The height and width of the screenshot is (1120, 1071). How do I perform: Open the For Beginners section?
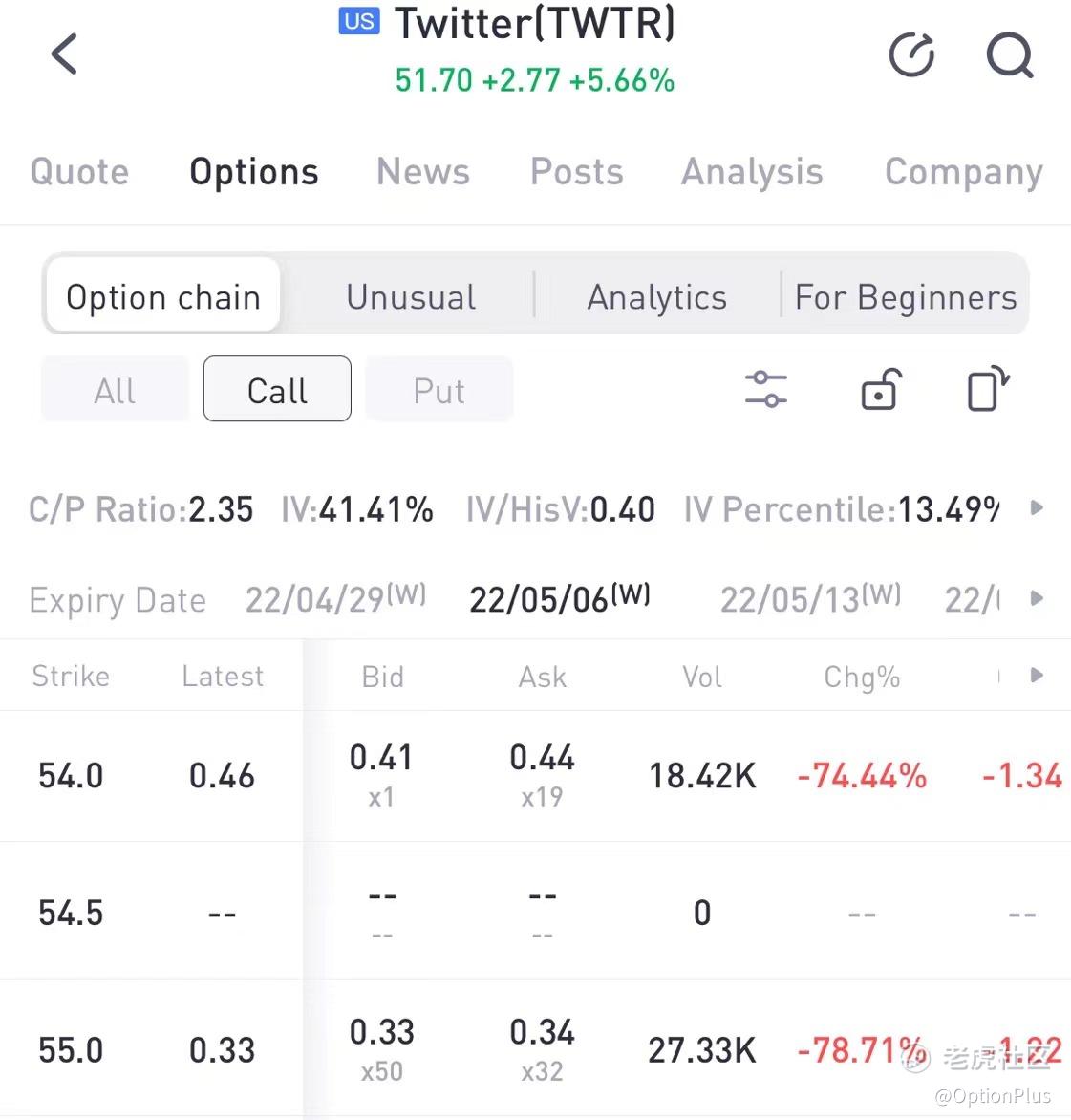coord(905,297)
